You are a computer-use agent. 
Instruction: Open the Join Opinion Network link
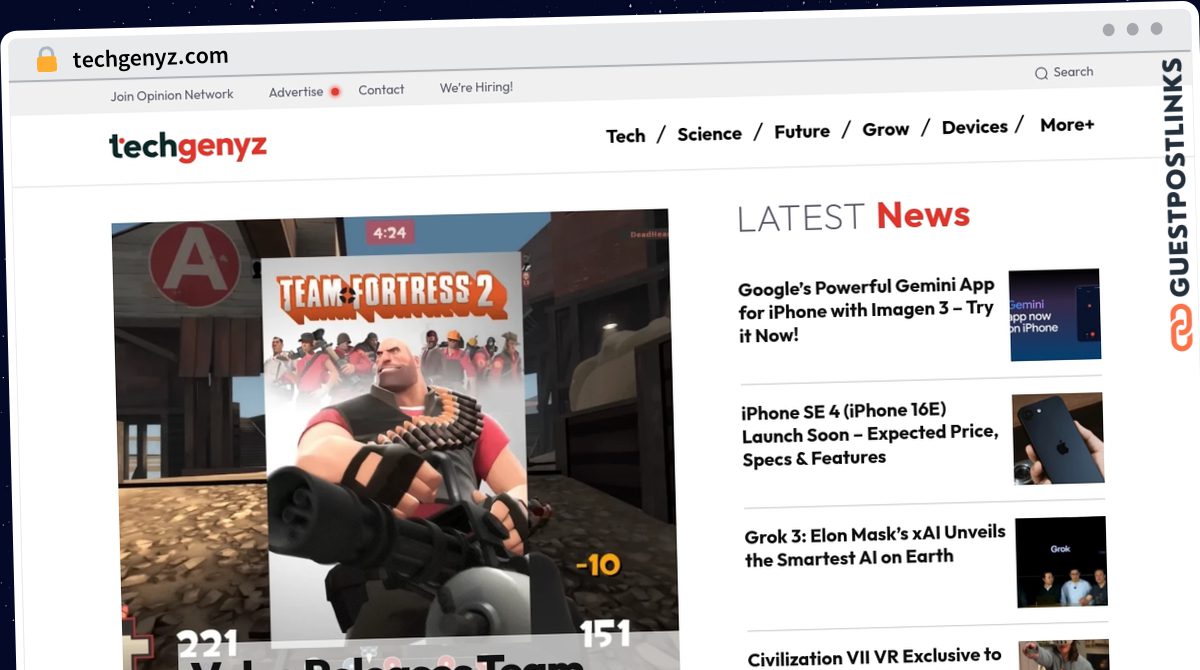[x=172, y=95]
